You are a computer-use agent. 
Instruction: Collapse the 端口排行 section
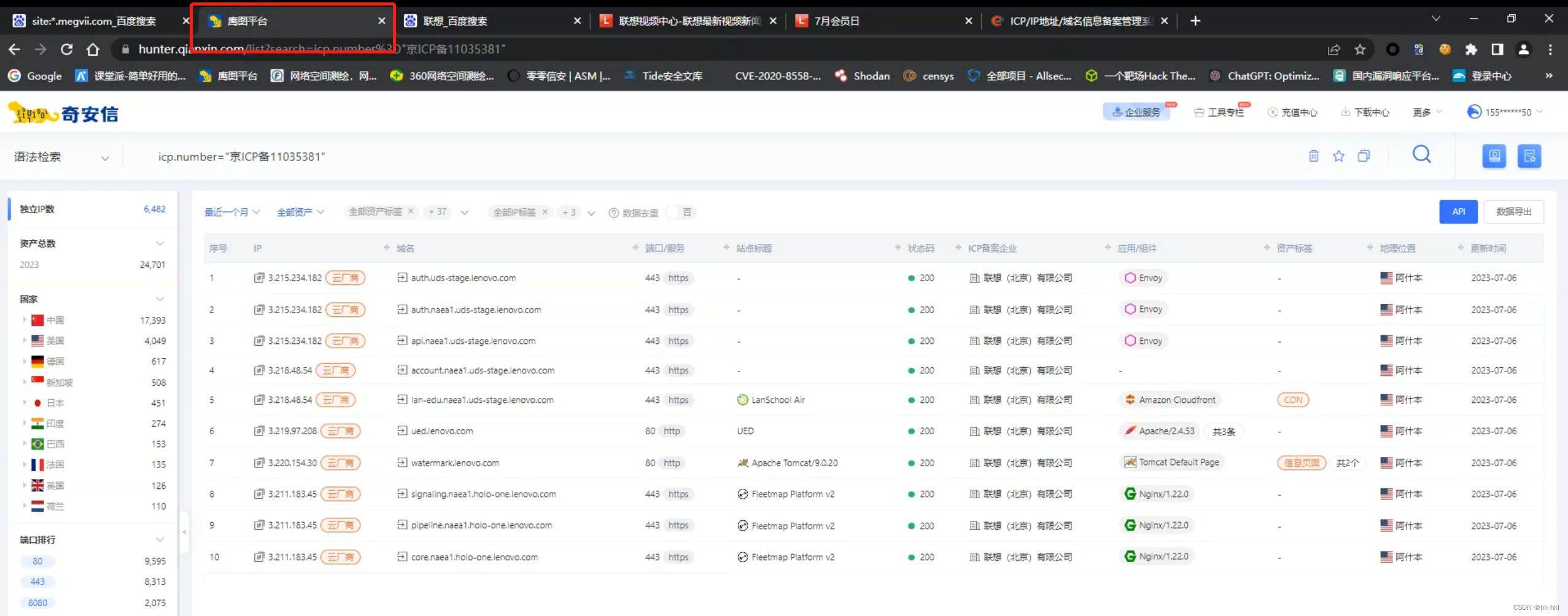point(160,540)
